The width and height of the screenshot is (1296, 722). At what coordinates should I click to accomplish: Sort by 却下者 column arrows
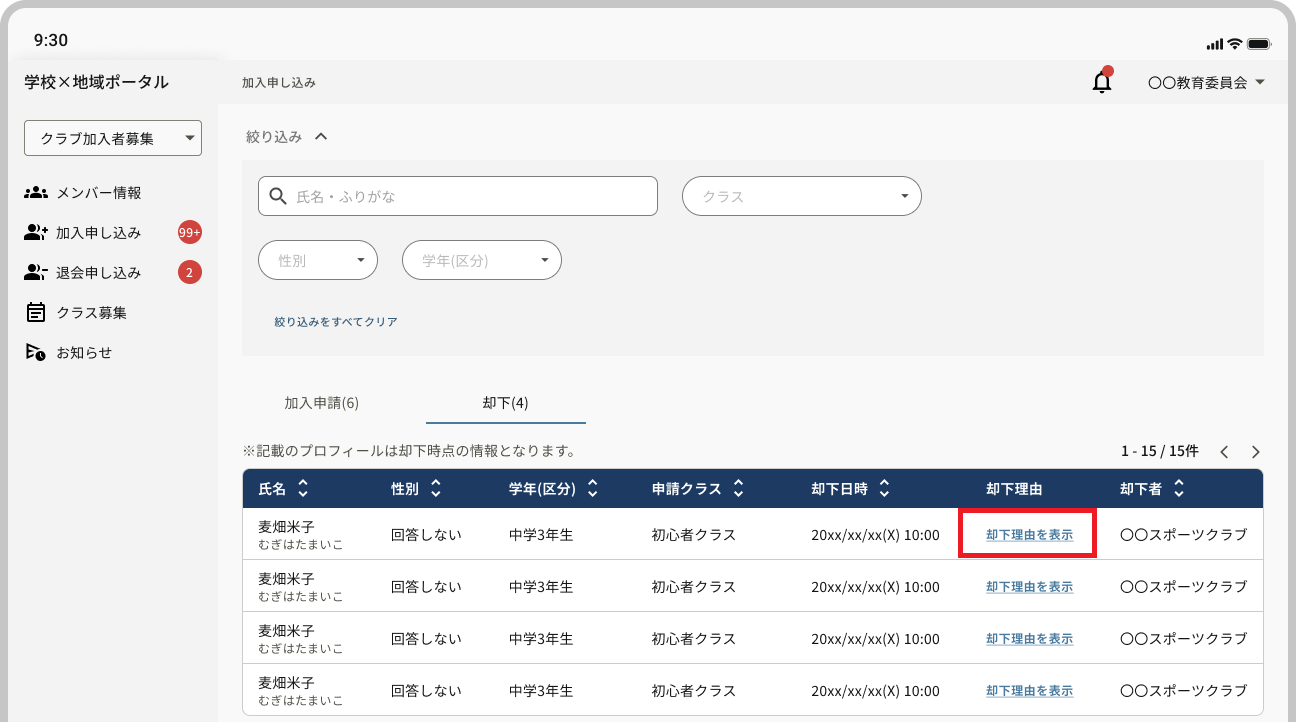(x=1179, y=489)
